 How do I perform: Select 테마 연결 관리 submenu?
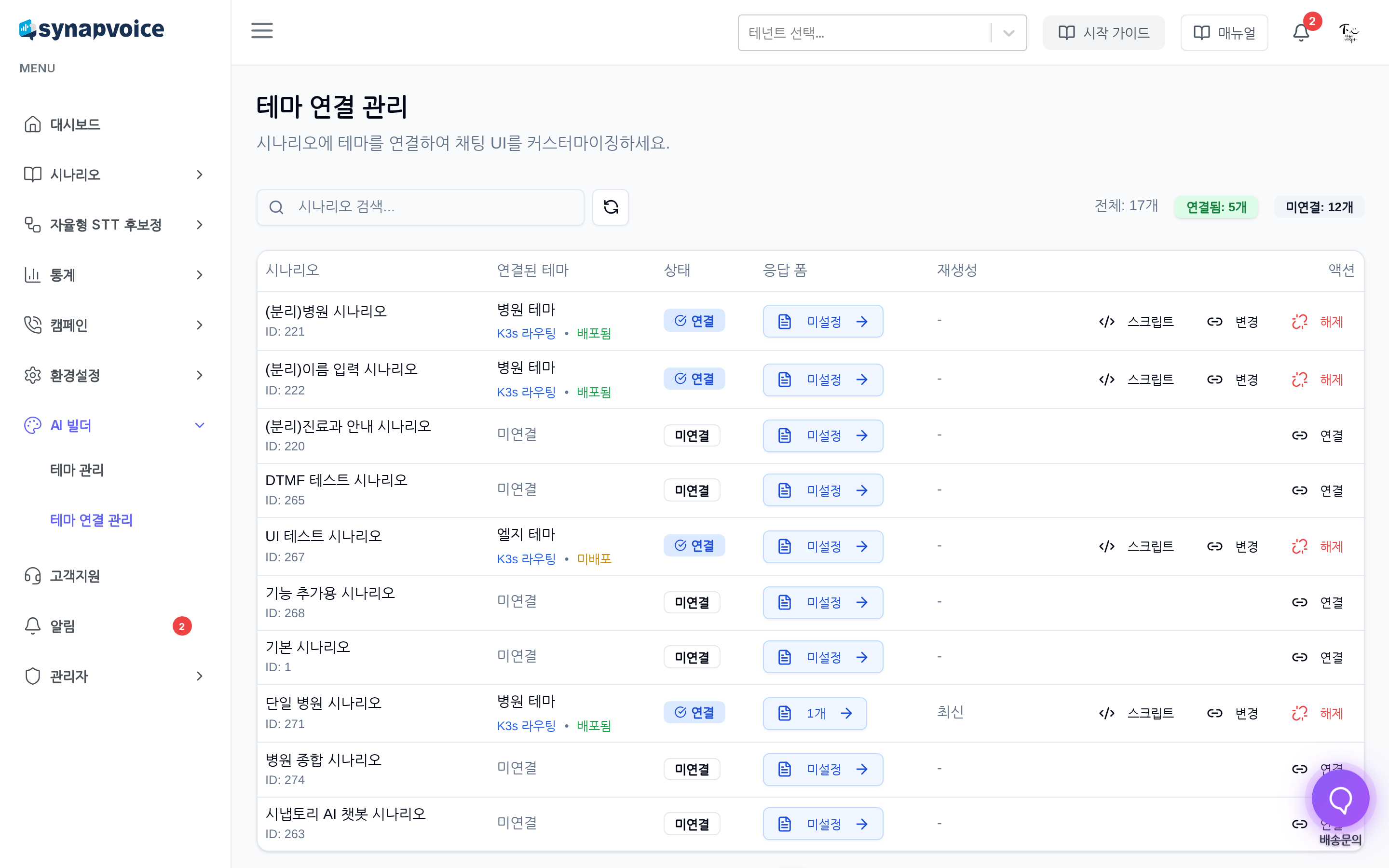pos(91,520)
